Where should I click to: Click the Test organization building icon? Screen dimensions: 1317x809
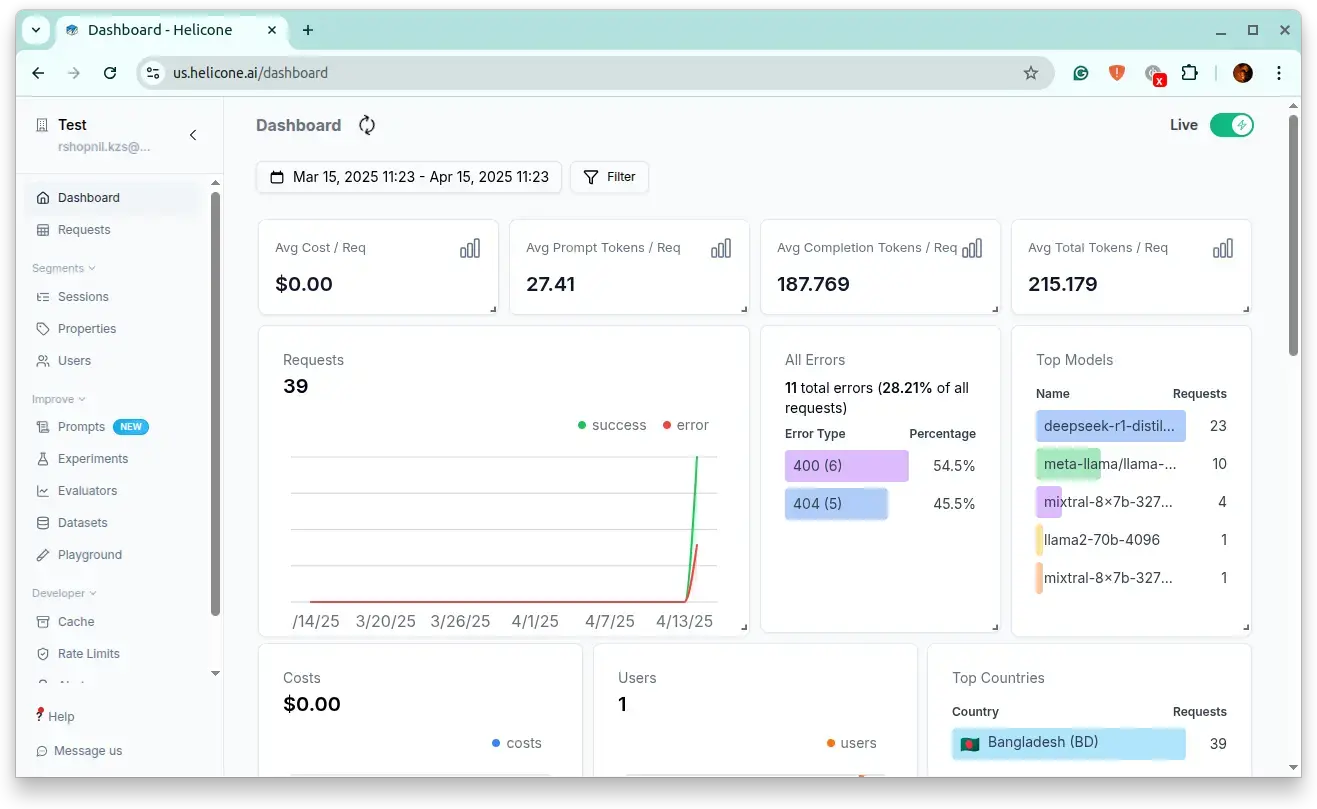42,125
